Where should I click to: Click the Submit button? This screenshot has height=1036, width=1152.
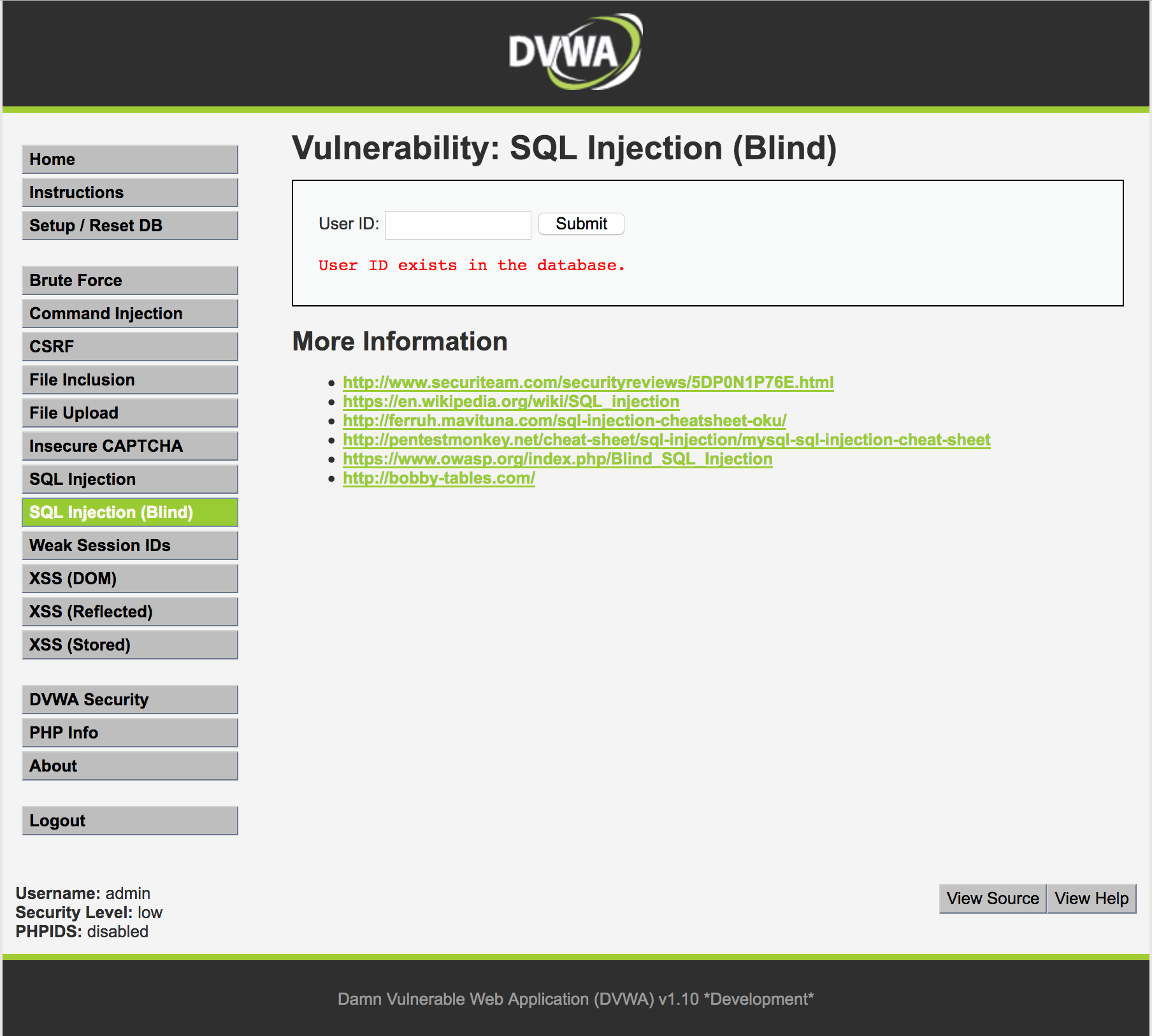tap(581, 224)
